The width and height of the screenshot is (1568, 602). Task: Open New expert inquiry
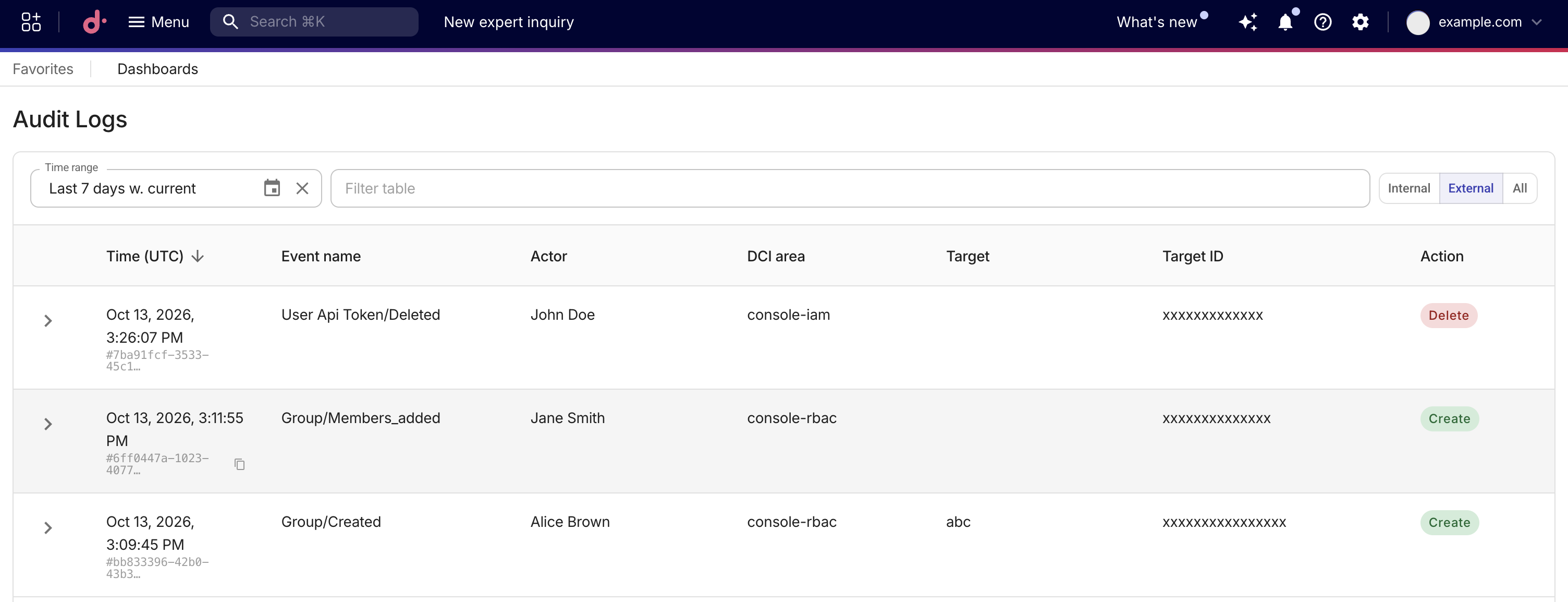click(x=508, y=22)
